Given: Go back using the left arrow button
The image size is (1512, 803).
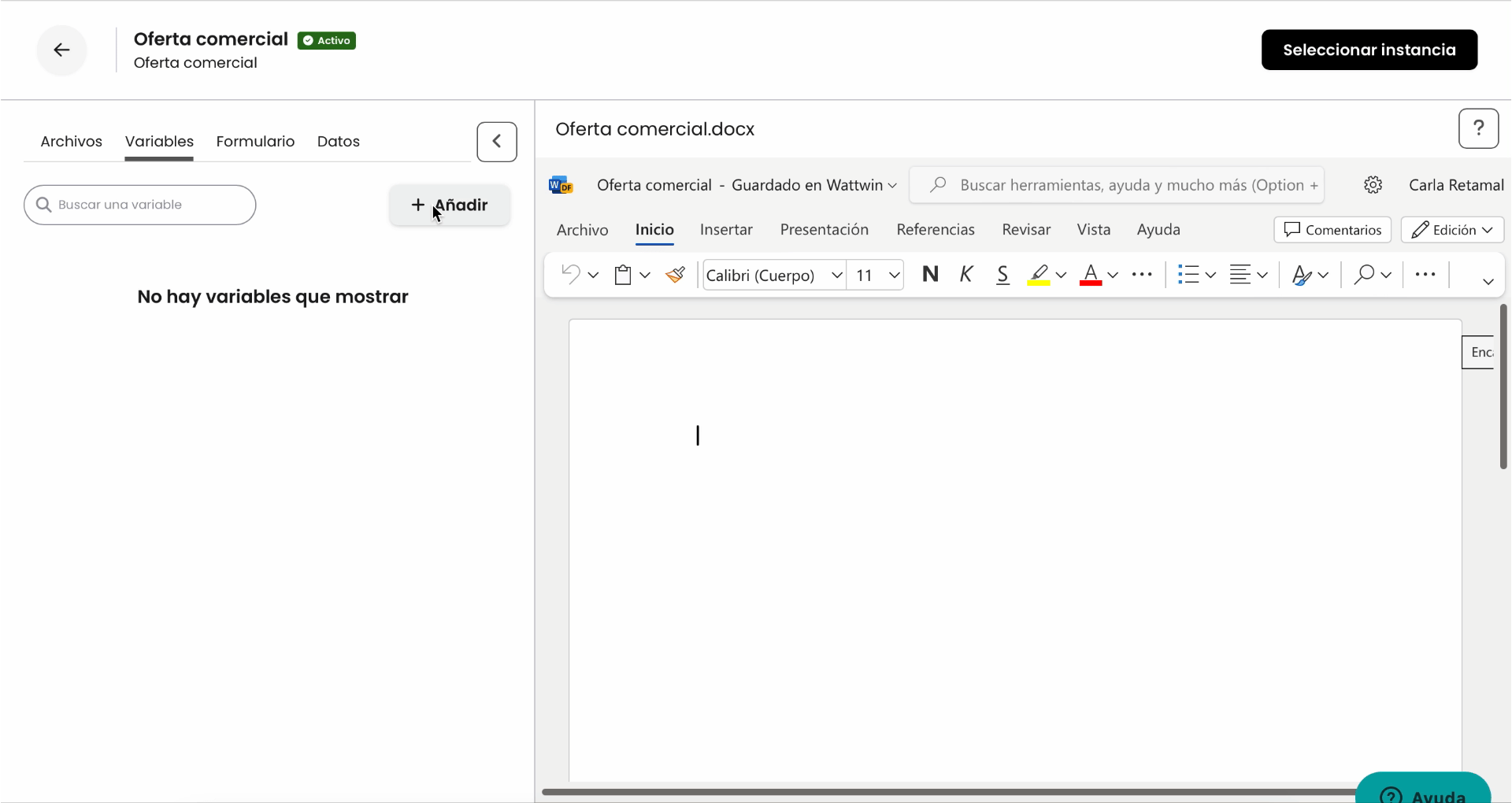Looking at the screenshot, I should pyautogui.click(x=61, y=50).
